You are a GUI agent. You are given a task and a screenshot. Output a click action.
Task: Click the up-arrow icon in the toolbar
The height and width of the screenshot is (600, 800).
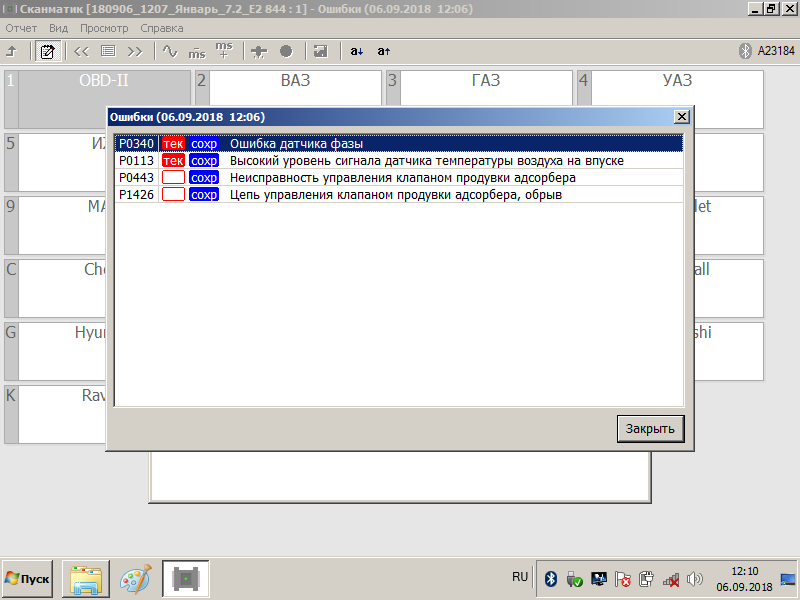[x=12, y=51]
